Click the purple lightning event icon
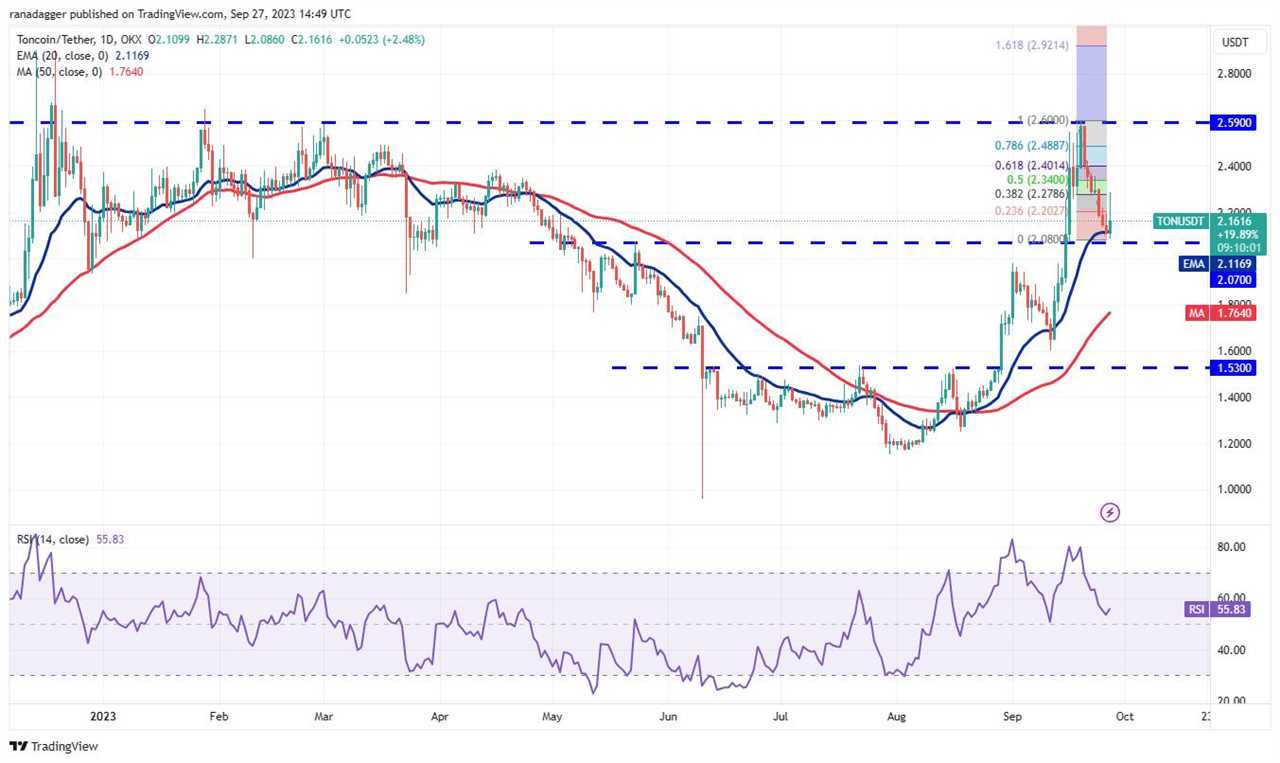The height and width of the screenshot is (763, 1280). [1109, 513]
